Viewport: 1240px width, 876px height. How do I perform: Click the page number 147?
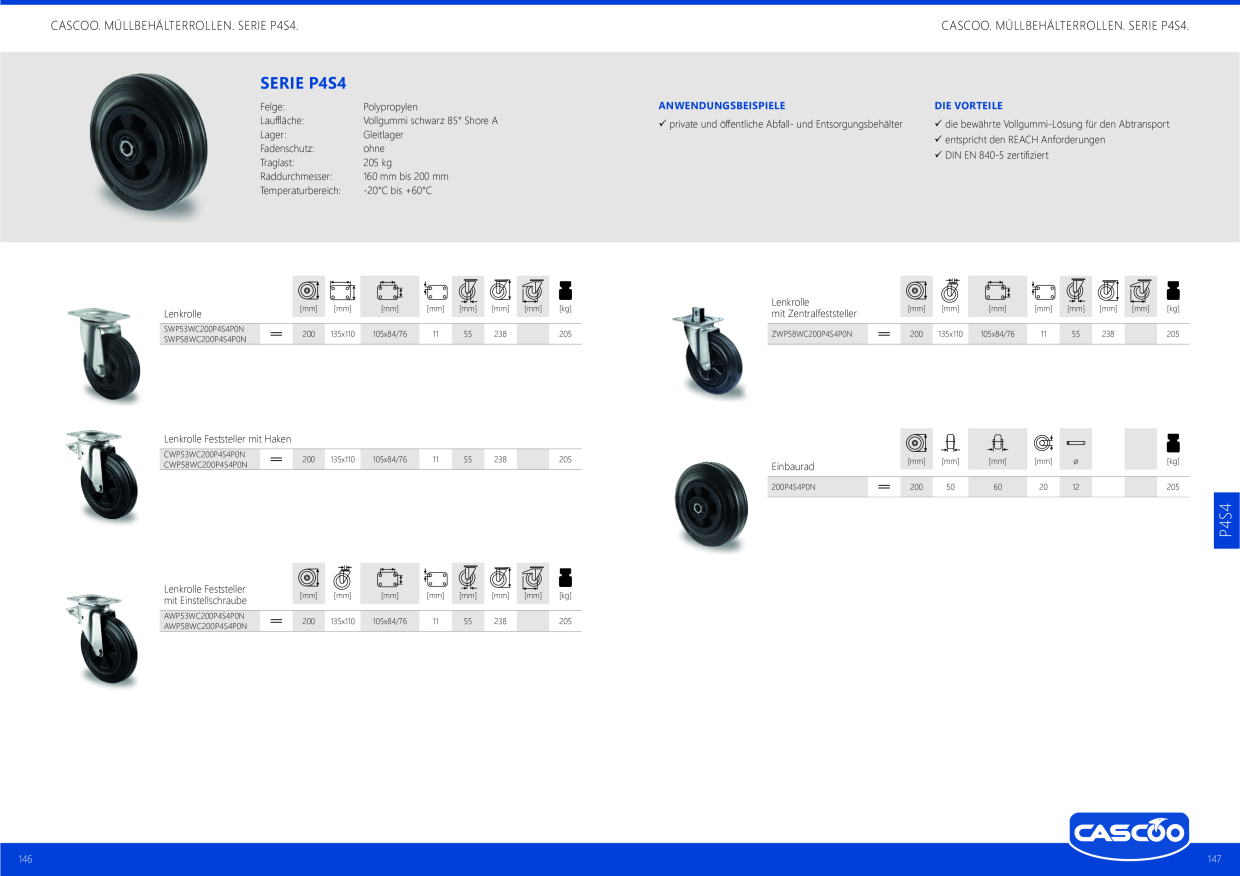1215,859
